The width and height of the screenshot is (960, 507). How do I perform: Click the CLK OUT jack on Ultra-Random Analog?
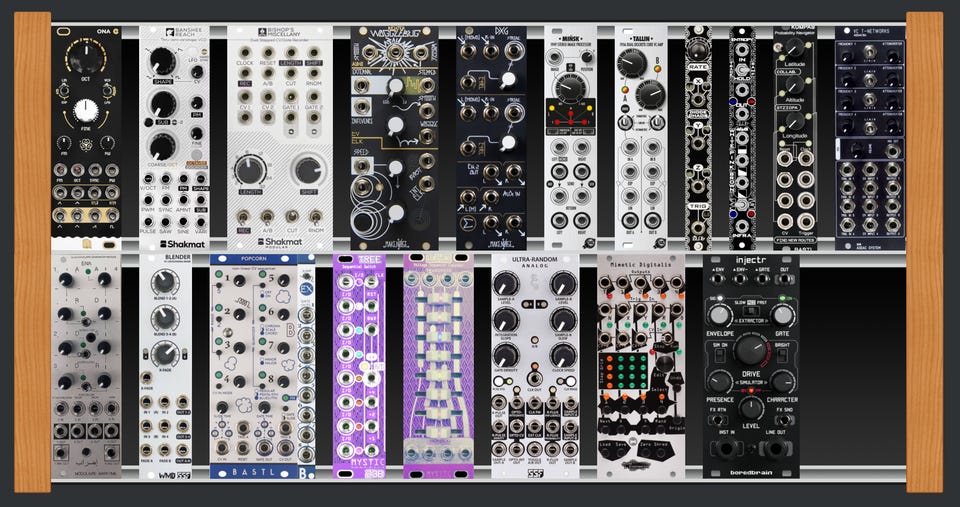535,378
